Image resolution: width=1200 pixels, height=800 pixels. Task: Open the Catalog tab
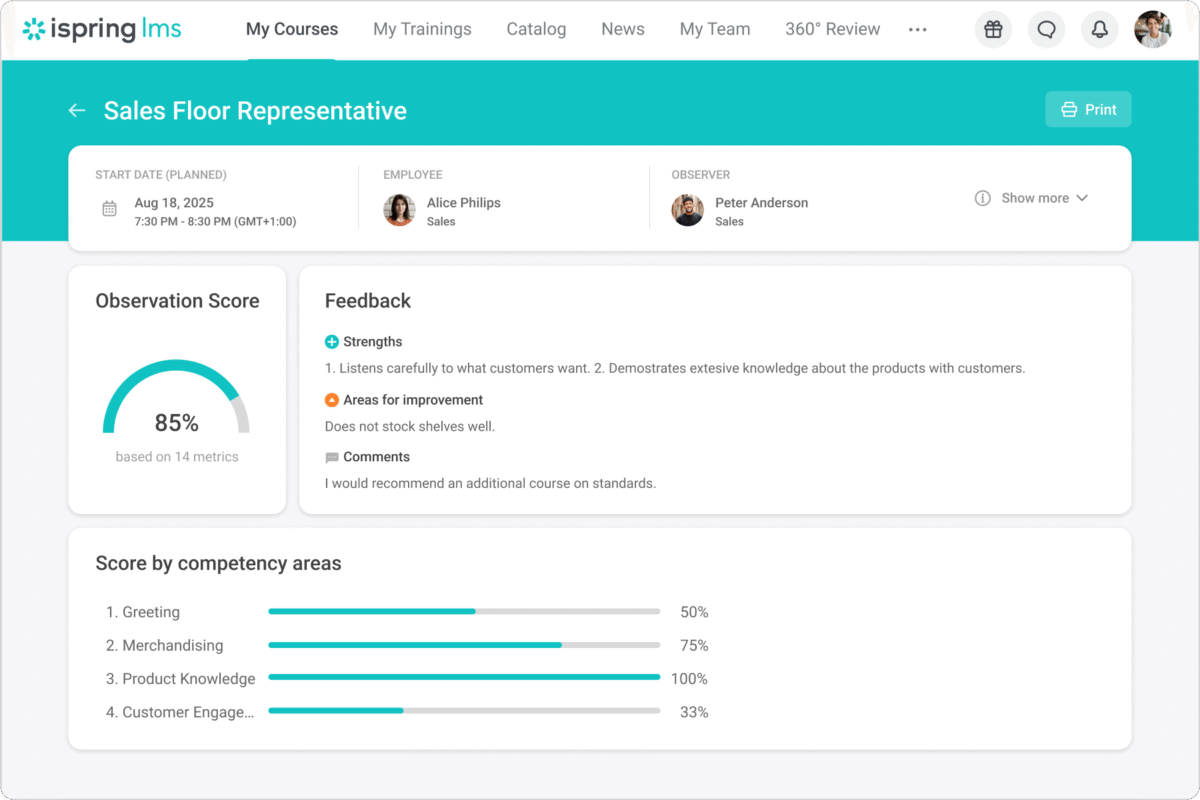click(x=536, y=29)
